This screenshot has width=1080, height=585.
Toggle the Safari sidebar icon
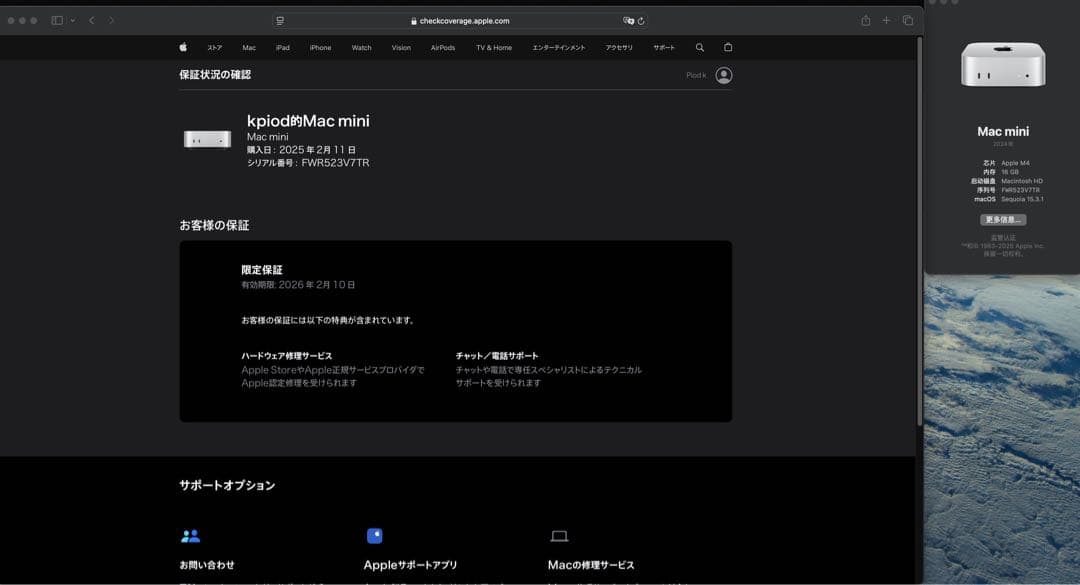pyautogui.click(x=56, y=19)
